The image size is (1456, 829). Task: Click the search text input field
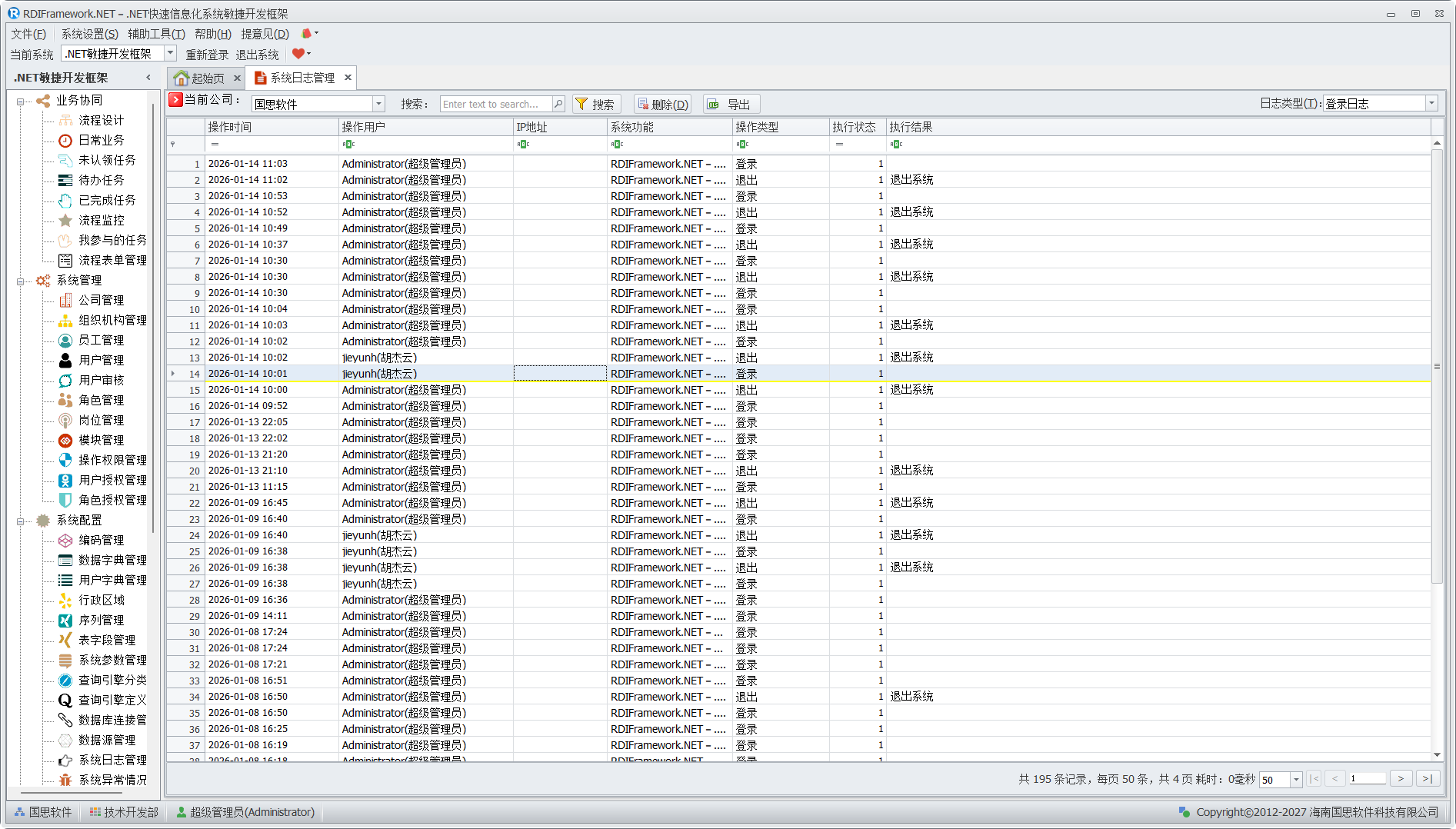(496, 104)
